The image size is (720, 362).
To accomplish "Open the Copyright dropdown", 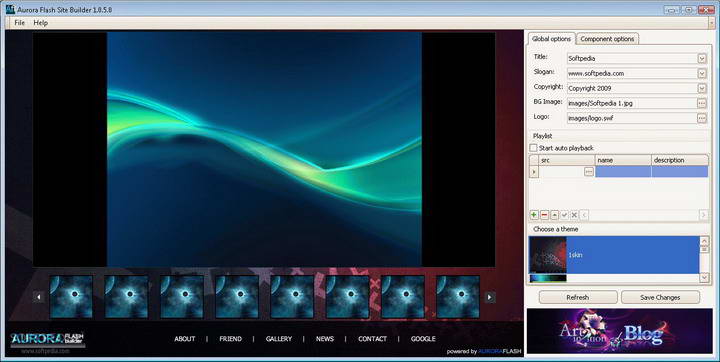I will click(702, 88).
